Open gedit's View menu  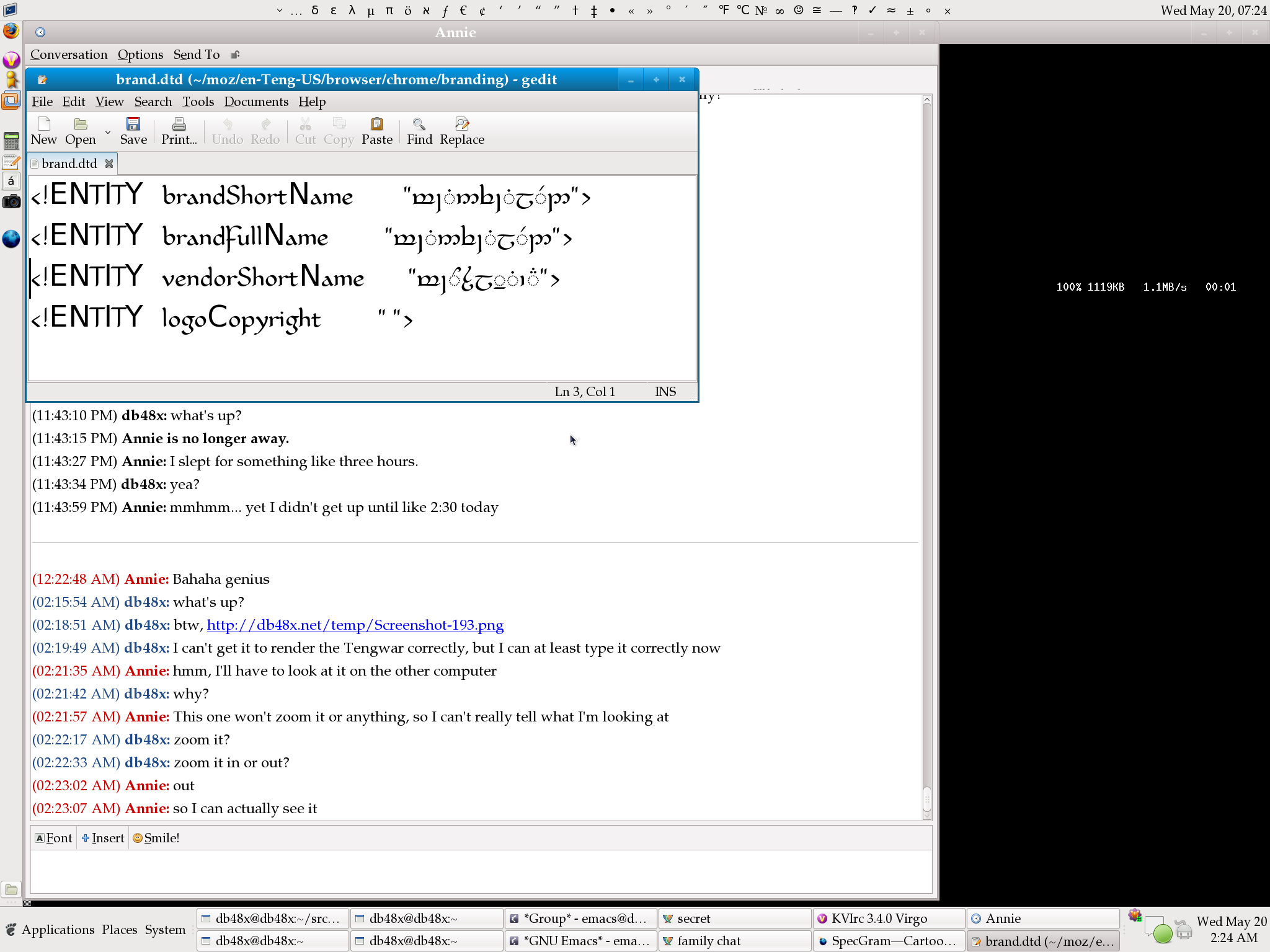(109, 102)
